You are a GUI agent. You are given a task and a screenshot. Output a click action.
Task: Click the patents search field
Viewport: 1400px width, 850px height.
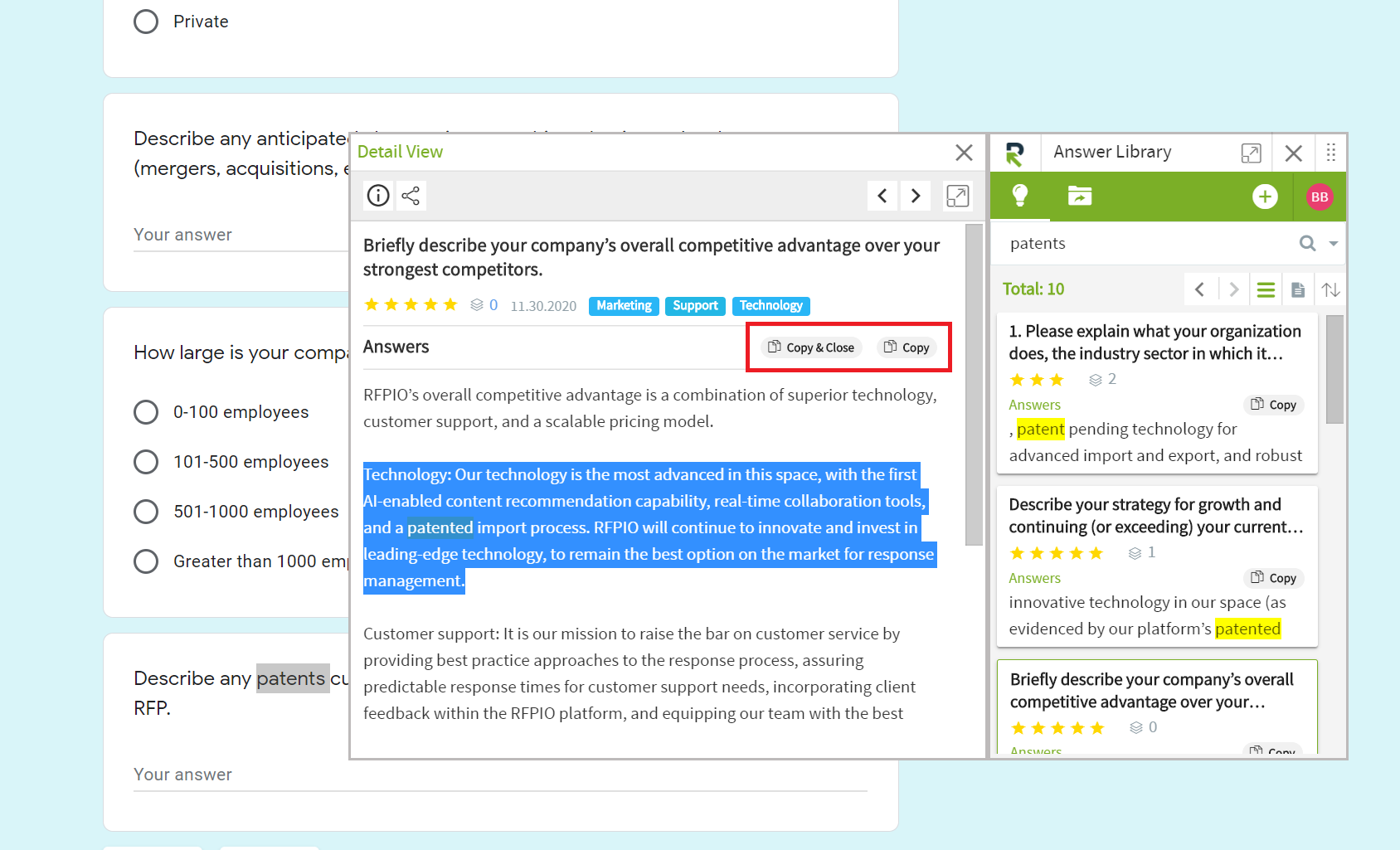(x=1145, y=243)
